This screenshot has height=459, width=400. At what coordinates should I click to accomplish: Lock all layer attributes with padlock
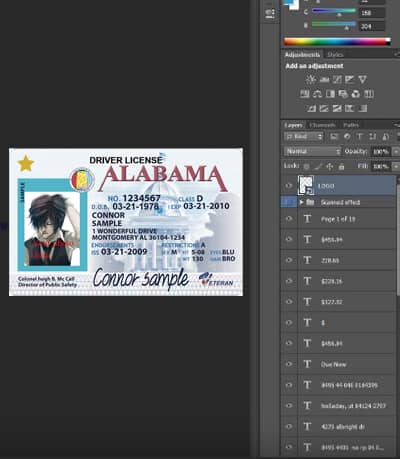tap(341, 166)
